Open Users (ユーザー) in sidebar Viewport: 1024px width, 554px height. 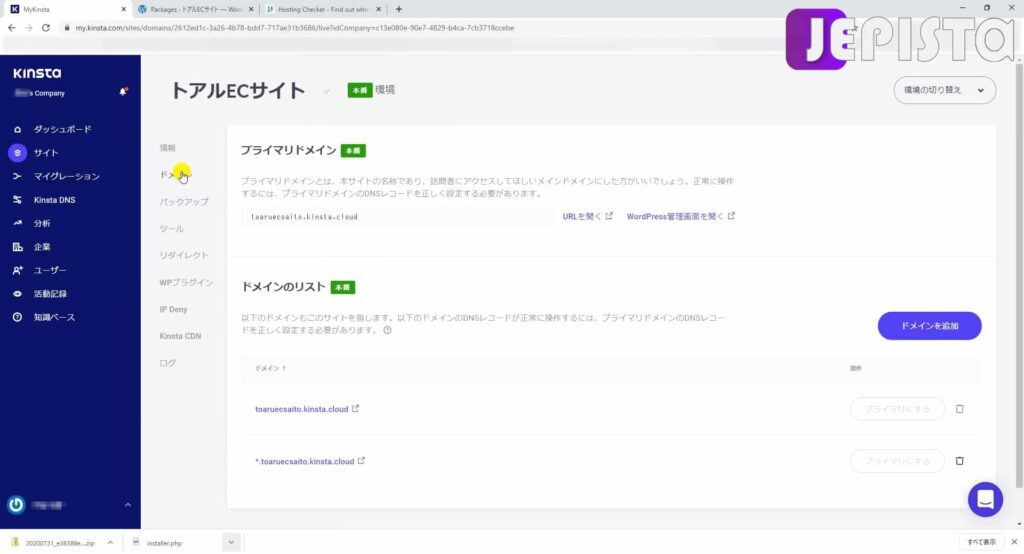tap(50, 270)
